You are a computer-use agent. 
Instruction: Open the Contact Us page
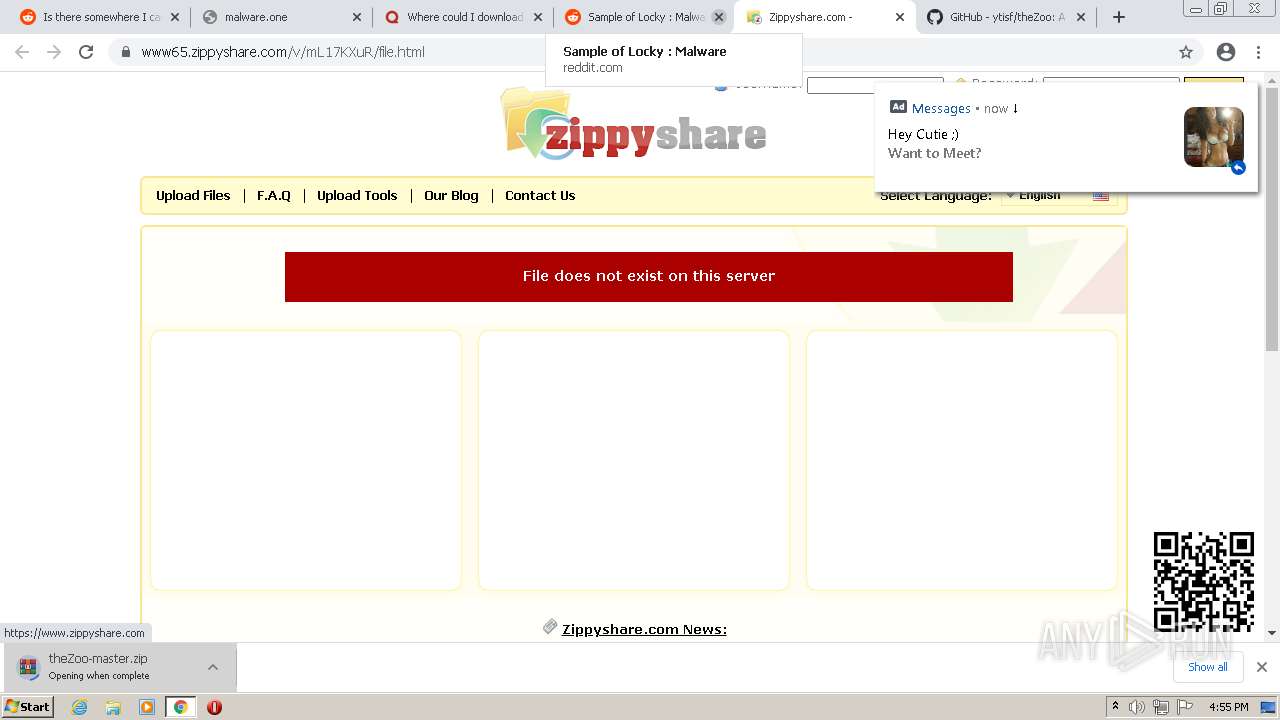tap(540, 195)
